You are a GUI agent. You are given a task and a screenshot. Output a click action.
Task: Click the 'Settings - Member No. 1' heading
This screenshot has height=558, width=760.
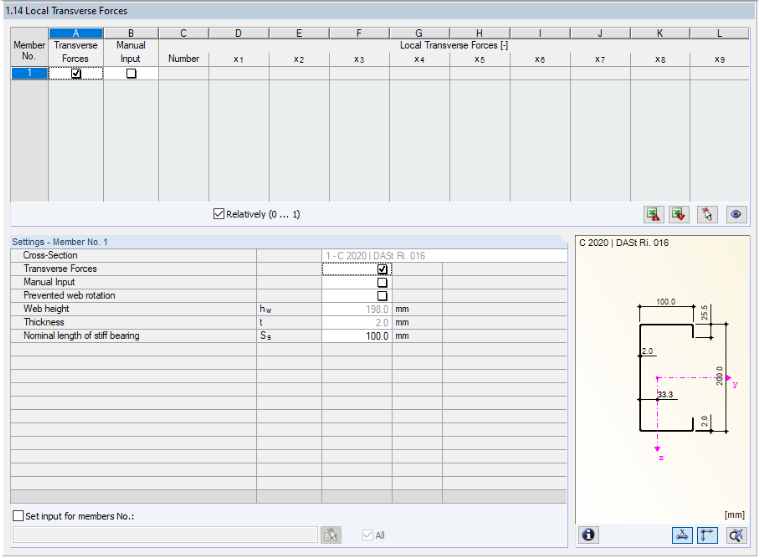[60, 241]
